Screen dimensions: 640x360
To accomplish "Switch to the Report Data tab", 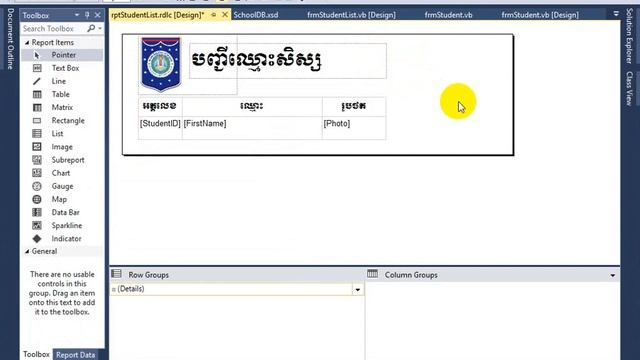I will [76, 355].
